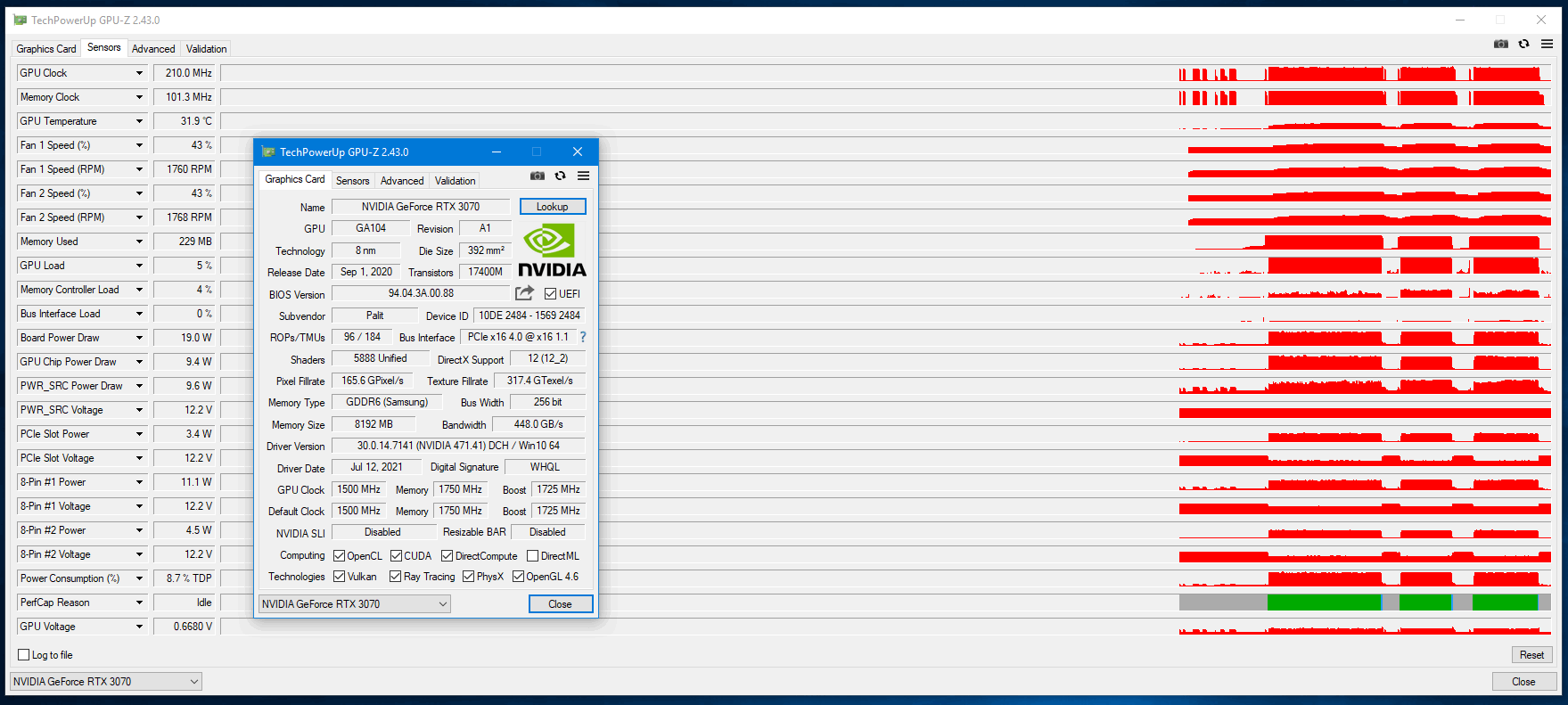Open the hamburger menu in the Sensors window

(1547, 44)
